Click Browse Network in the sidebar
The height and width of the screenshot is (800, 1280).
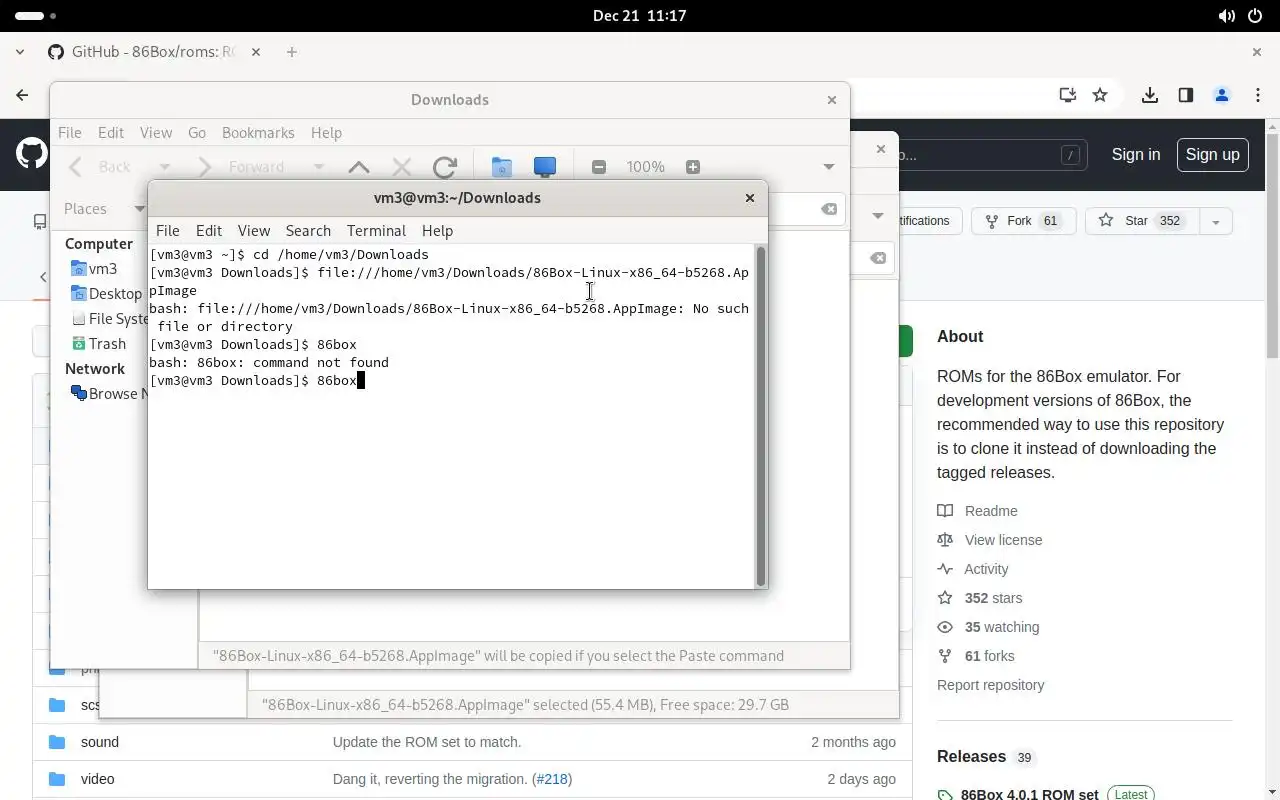(108, 393)
